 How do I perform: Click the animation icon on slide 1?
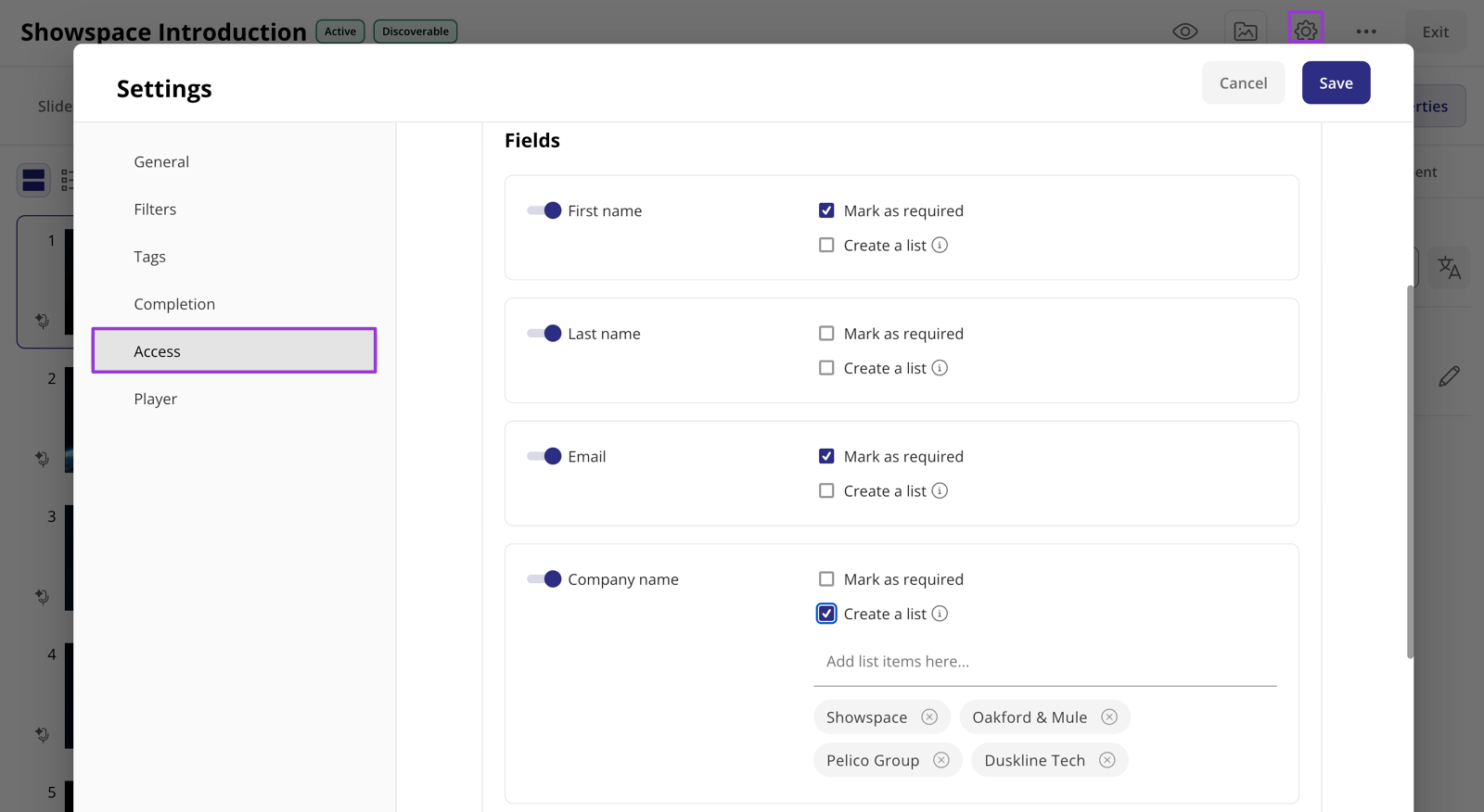pyautogui.click(x=43, y=321)
